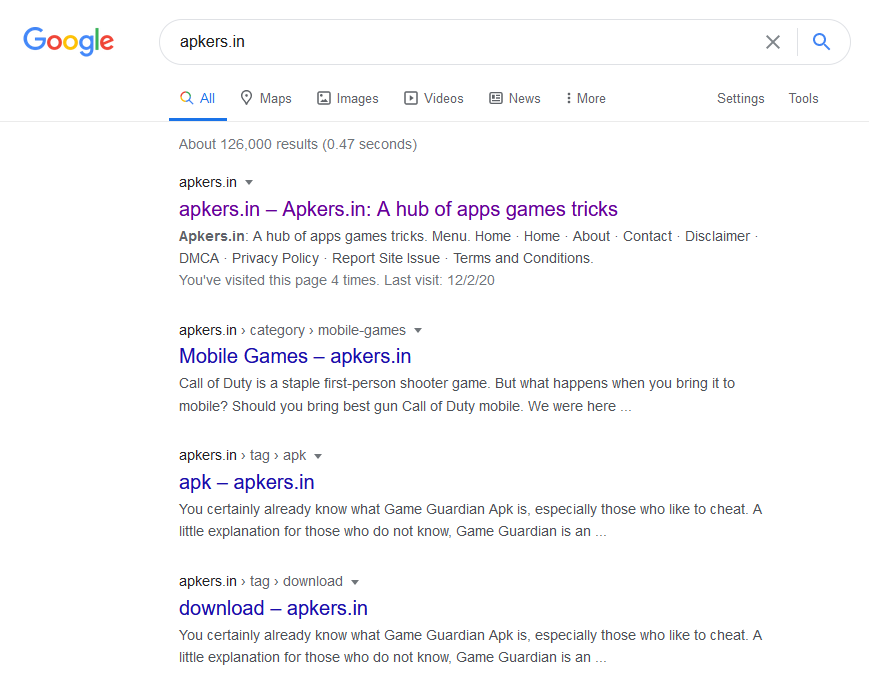Image resolution: width=869 pixels, height=693 pixels.
Task: Switch to the Images tab
Action: click(347, 99)
